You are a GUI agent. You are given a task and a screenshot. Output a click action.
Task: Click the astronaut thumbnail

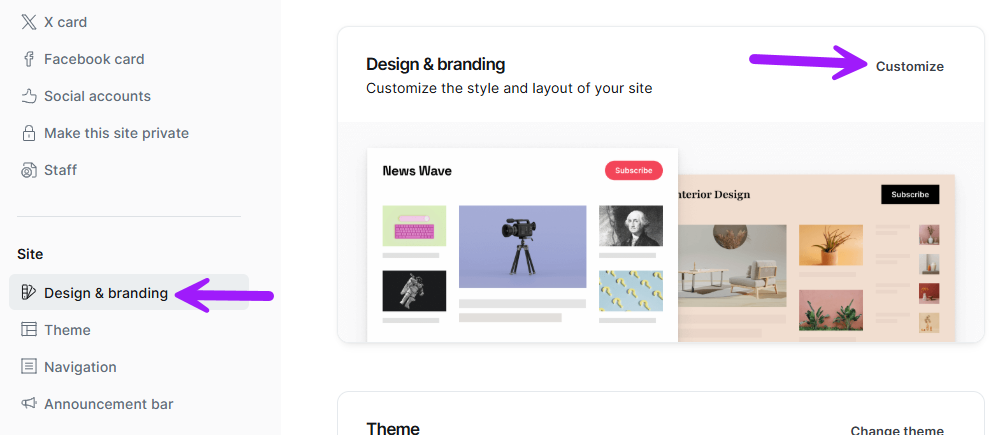(414, 291)
